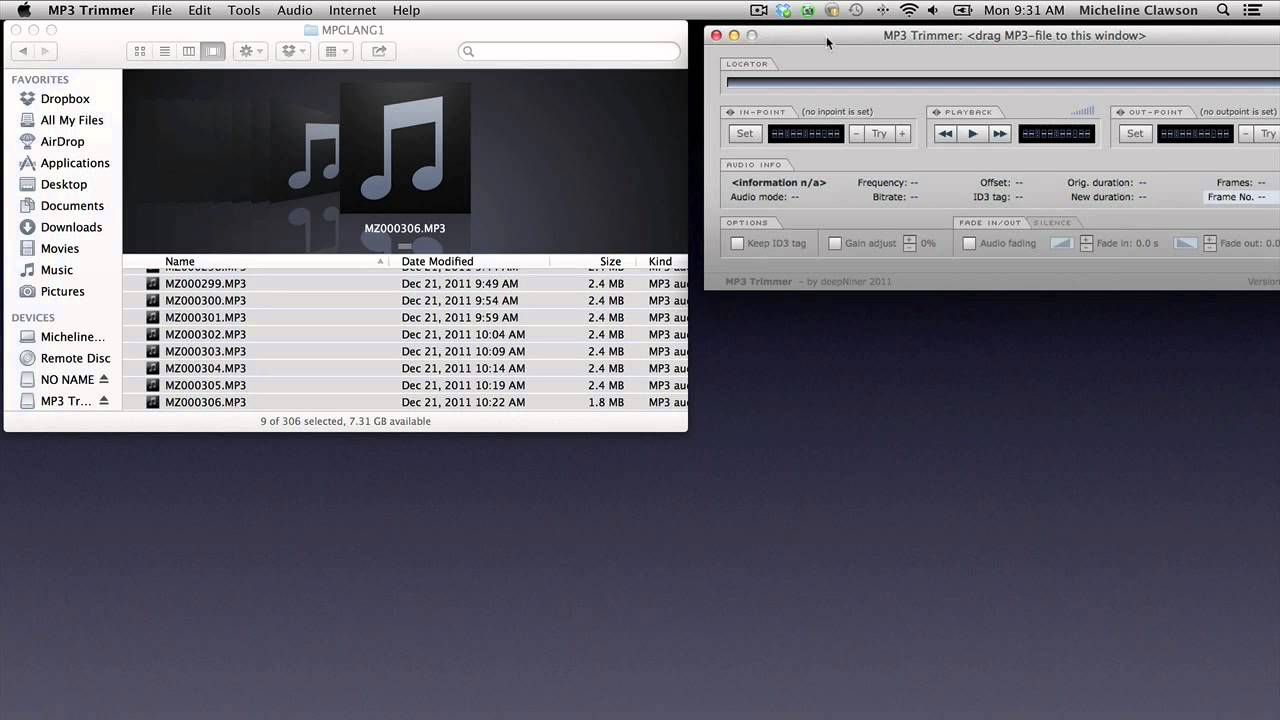1280x720 pixels.
Task: Click the Out-Point Try button
Action: click(x=1268, y=133)
